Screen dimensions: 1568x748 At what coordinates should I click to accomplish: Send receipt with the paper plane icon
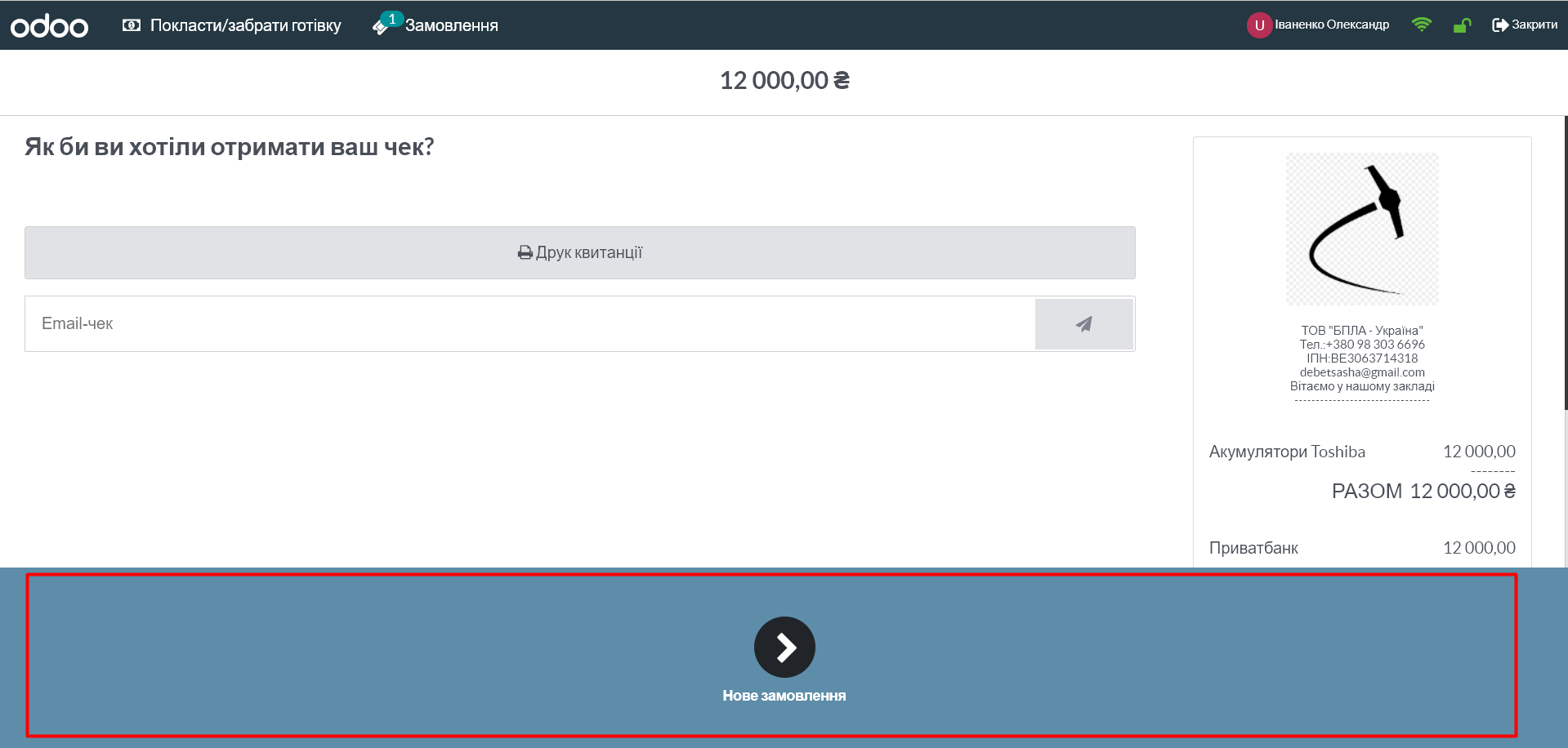tap(1083, 324)
